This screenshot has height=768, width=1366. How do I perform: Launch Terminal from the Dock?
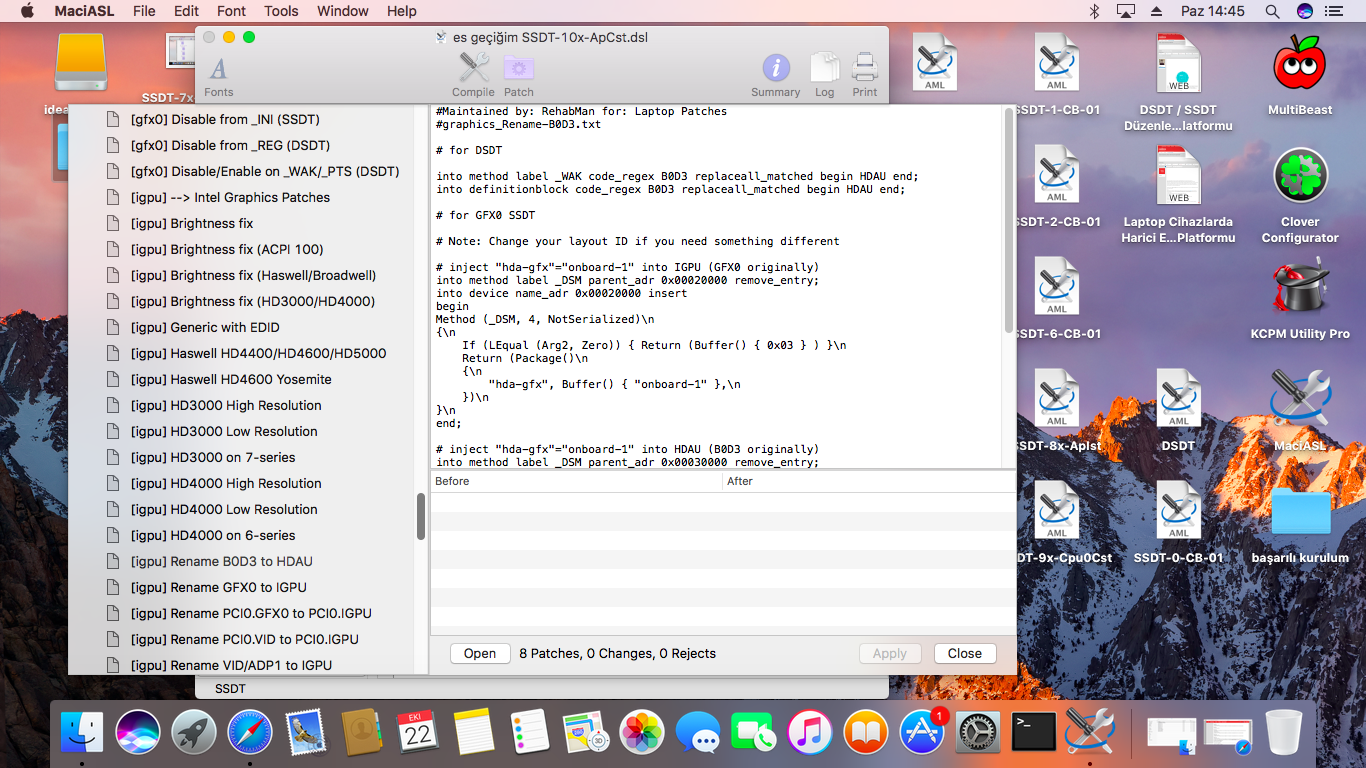coord(1034,733)
